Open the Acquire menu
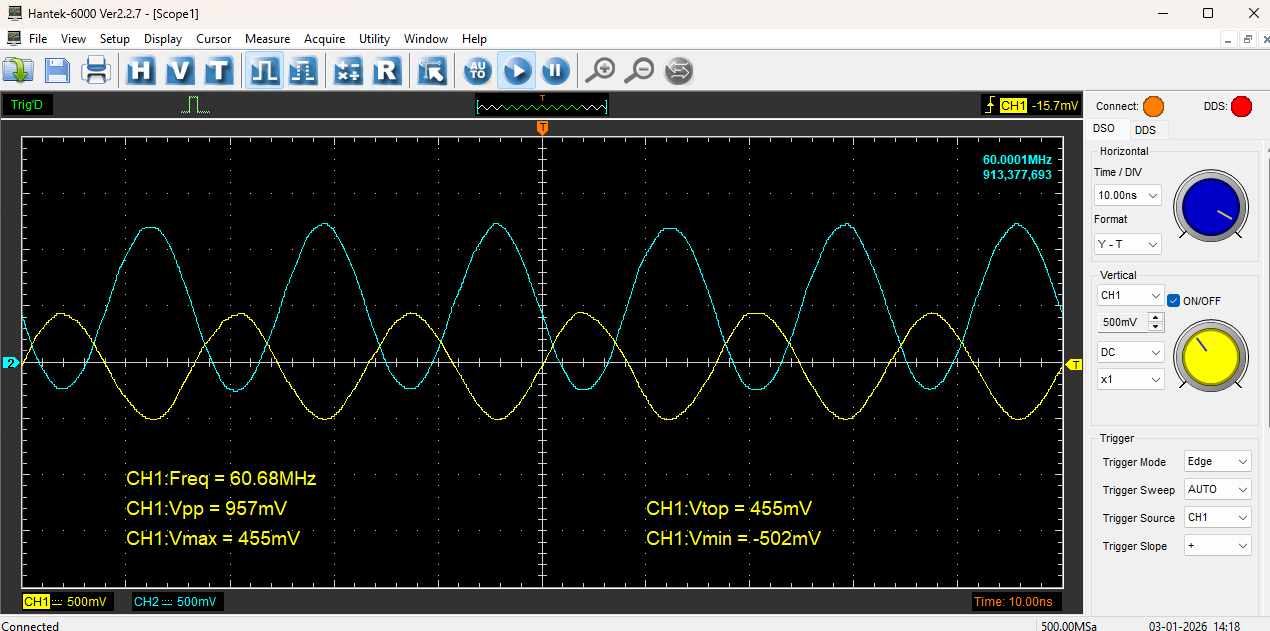1270x631 pixels. pyautogui.click(x=325, y=39)
